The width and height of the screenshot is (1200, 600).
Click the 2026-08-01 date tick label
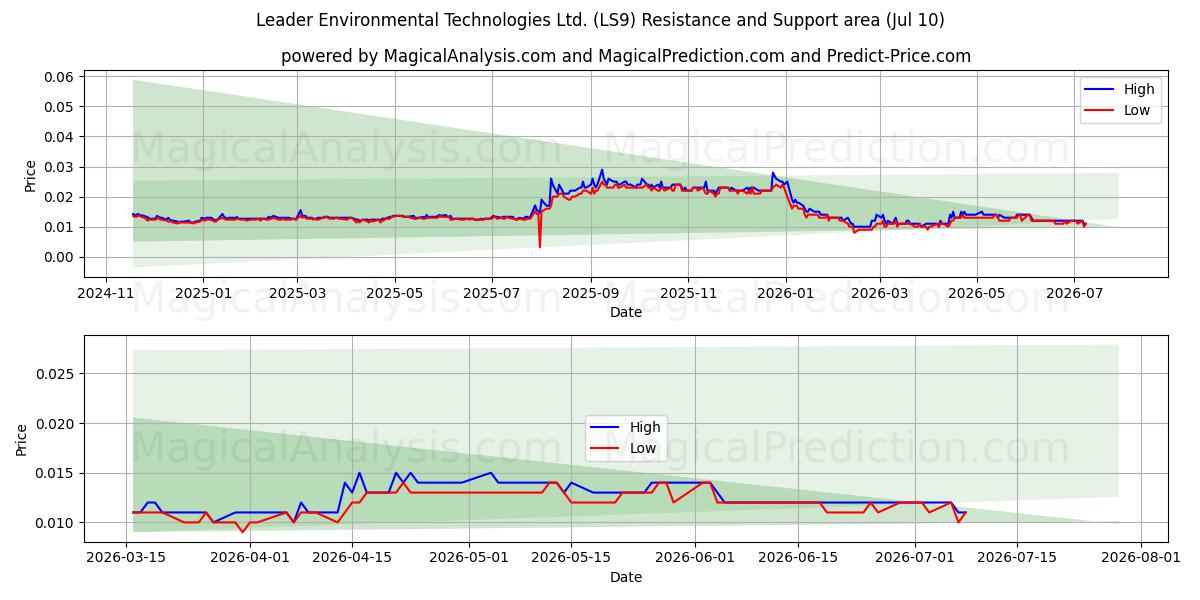point(1141,559)
